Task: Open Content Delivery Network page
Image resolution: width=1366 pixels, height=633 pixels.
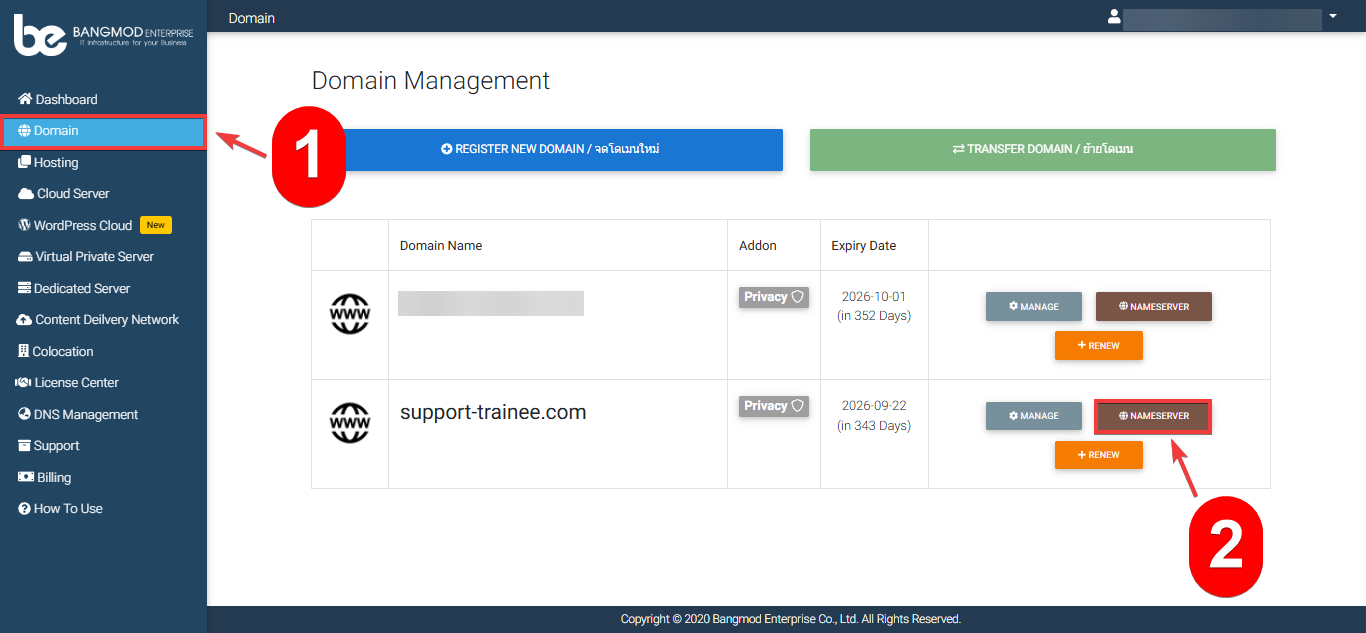Action: tap(107, 320)
